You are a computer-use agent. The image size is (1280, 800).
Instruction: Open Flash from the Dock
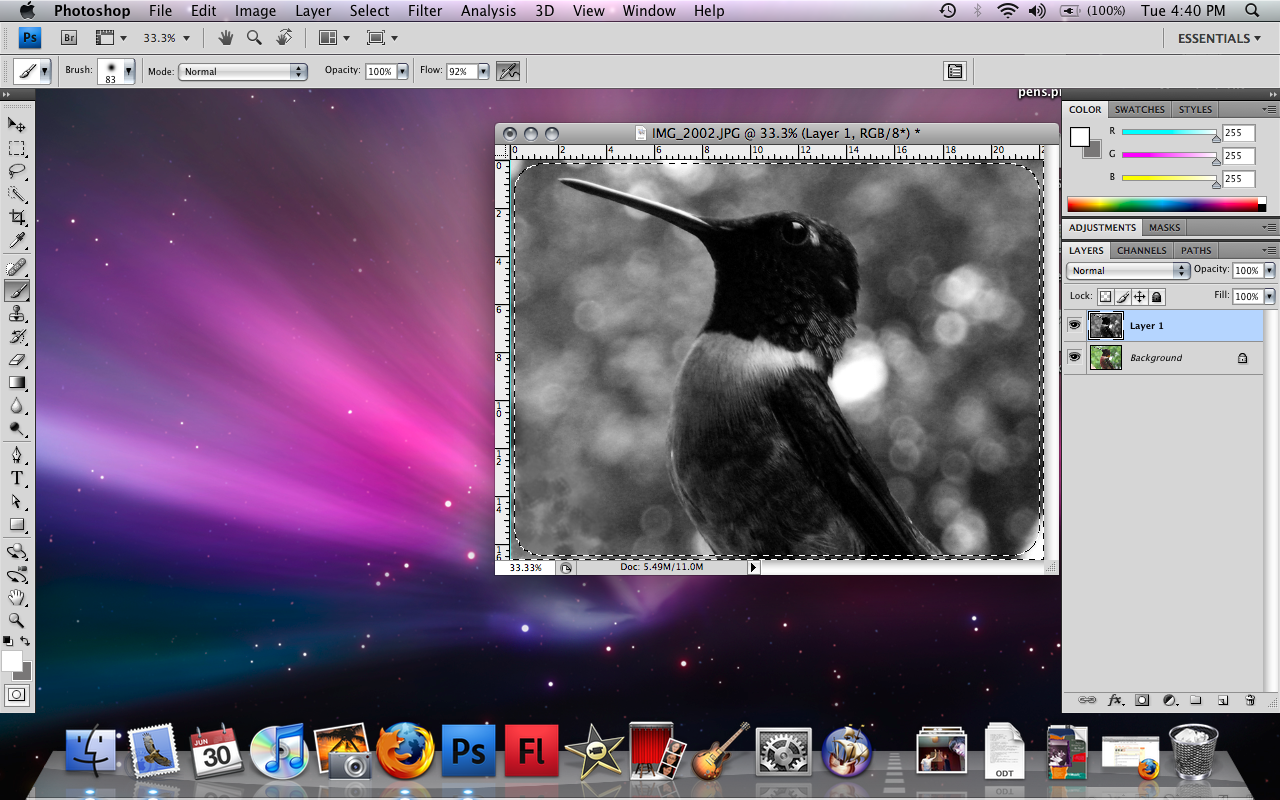tap(531, 751)
